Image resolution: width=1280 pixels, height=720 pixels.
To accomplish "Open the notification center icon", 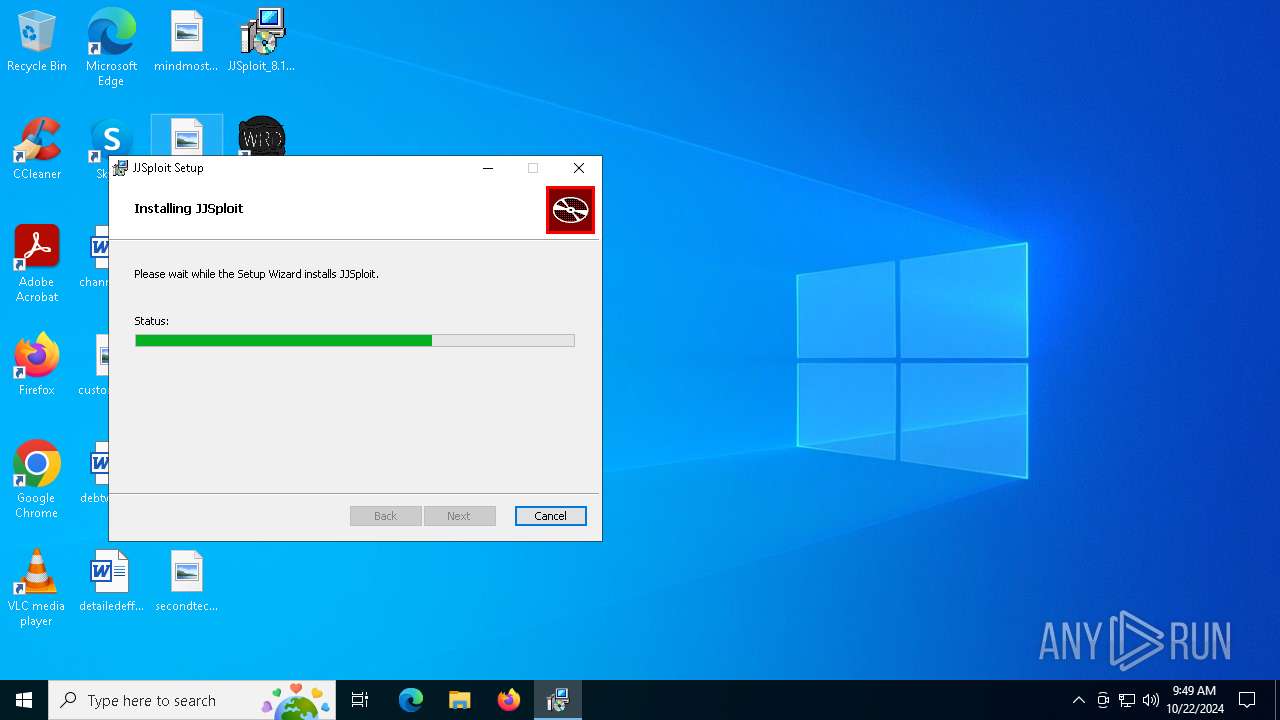I will [x=1247, y=700].
